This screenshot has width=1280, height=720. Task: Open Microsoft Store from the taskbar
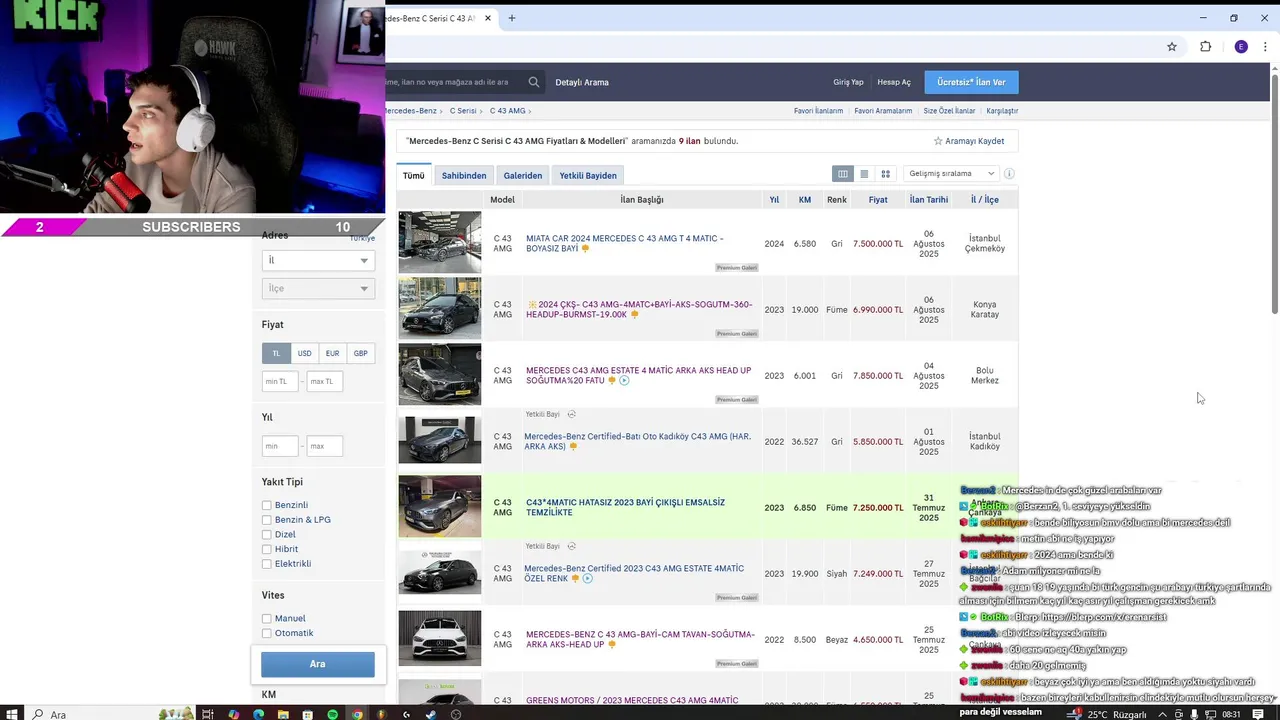click(307, 714)
